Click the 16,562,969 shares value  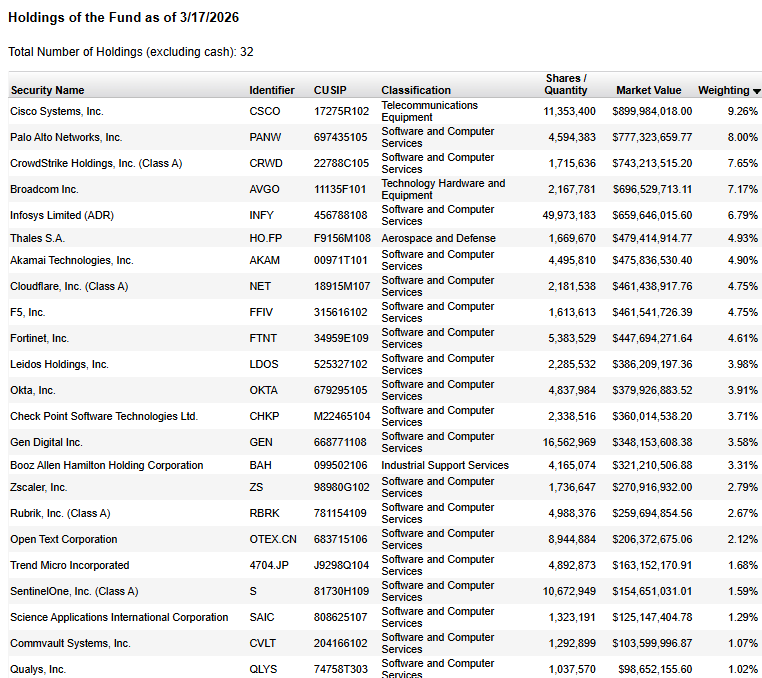tap(569, 443)
